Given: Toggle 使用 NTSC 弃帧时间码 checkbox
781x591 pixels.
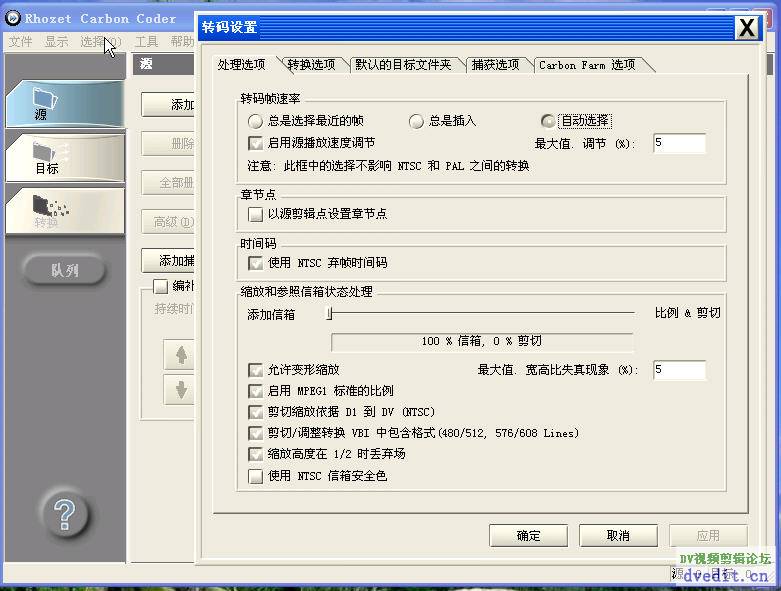Looking at the screenshot, I should pos(256,263).
